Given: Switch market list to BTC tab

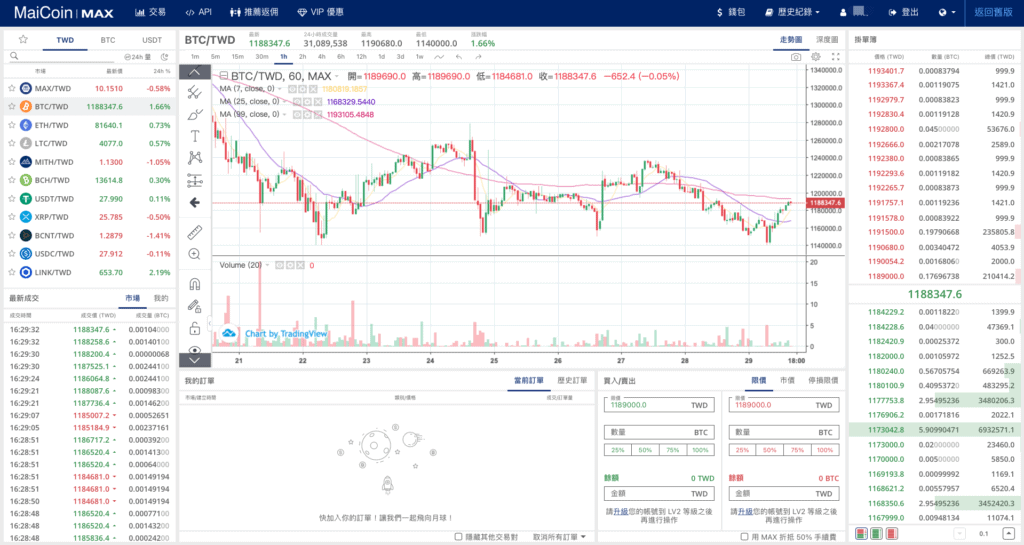Looking at the screenshot, I should click(x=108, y=40).
